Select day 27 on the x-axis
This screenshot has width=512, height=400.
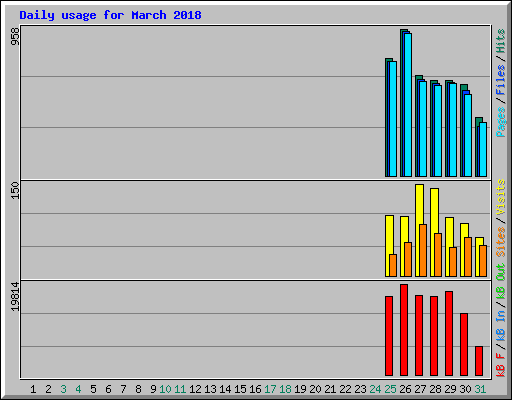coord(420,389)
